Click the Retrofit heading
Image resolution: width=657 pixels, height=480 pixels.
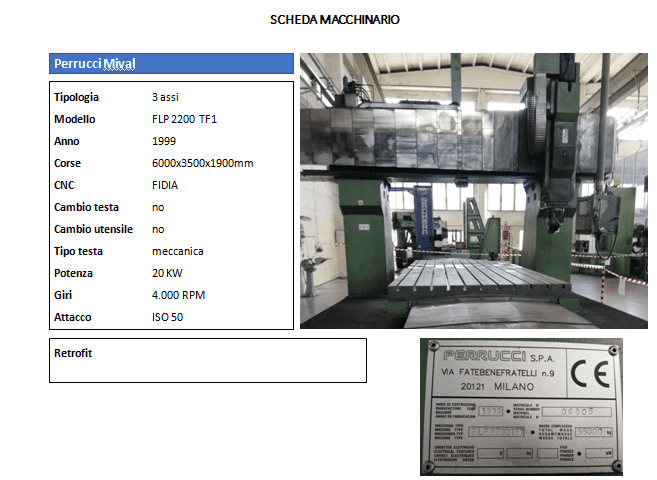click(73, 353)
